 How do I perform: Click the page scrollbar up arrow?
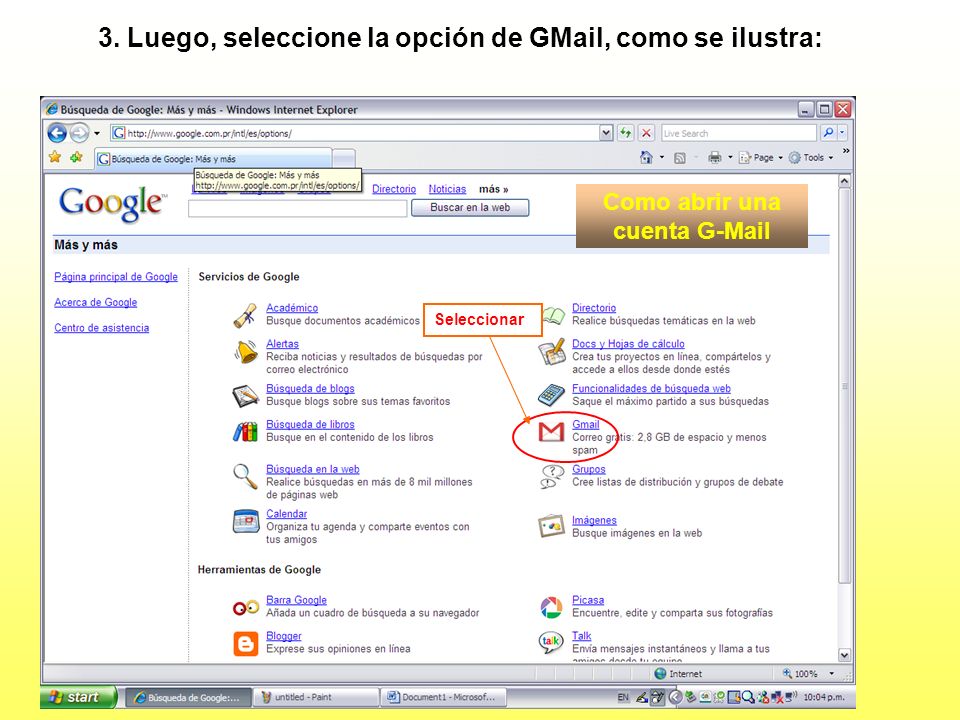coord(844,181)
